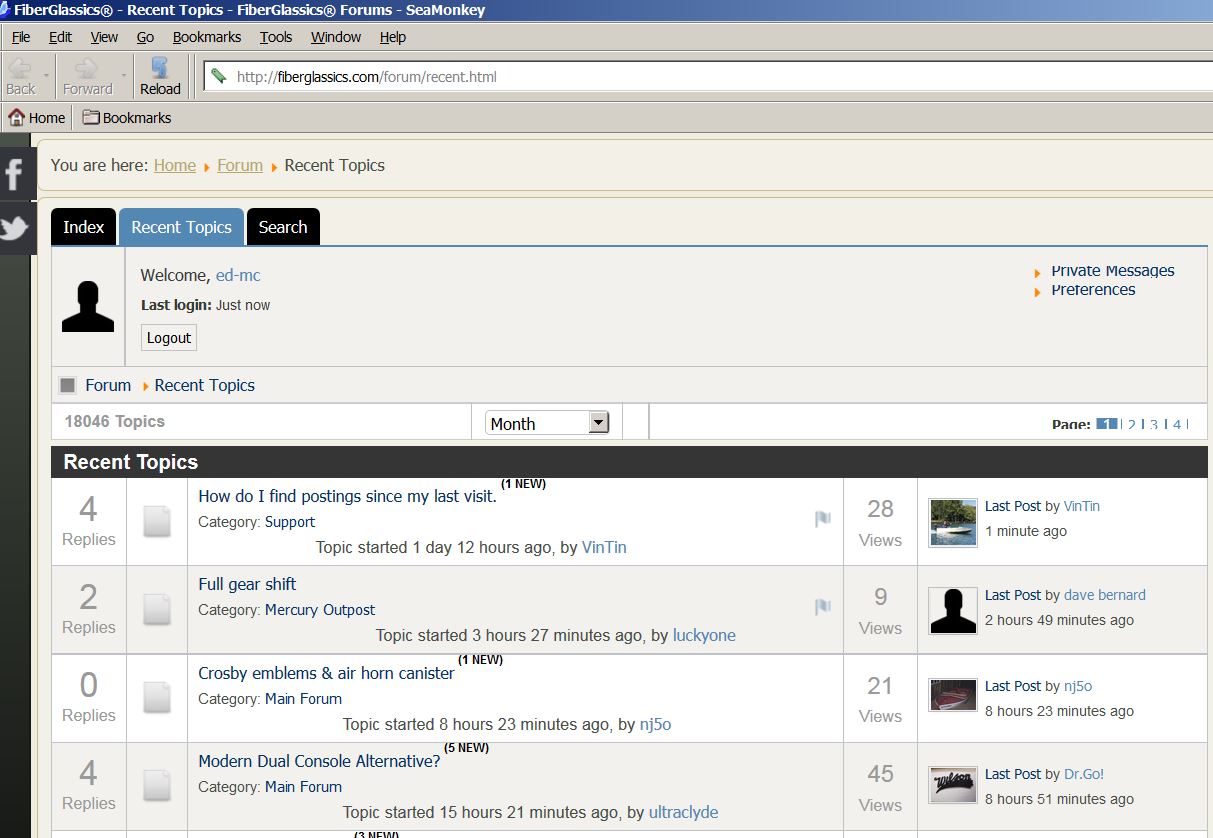Click VinTin's boat avatar thumbnail
The width and height of the screenshot is (1213, 838).
(x=953, y=522)
